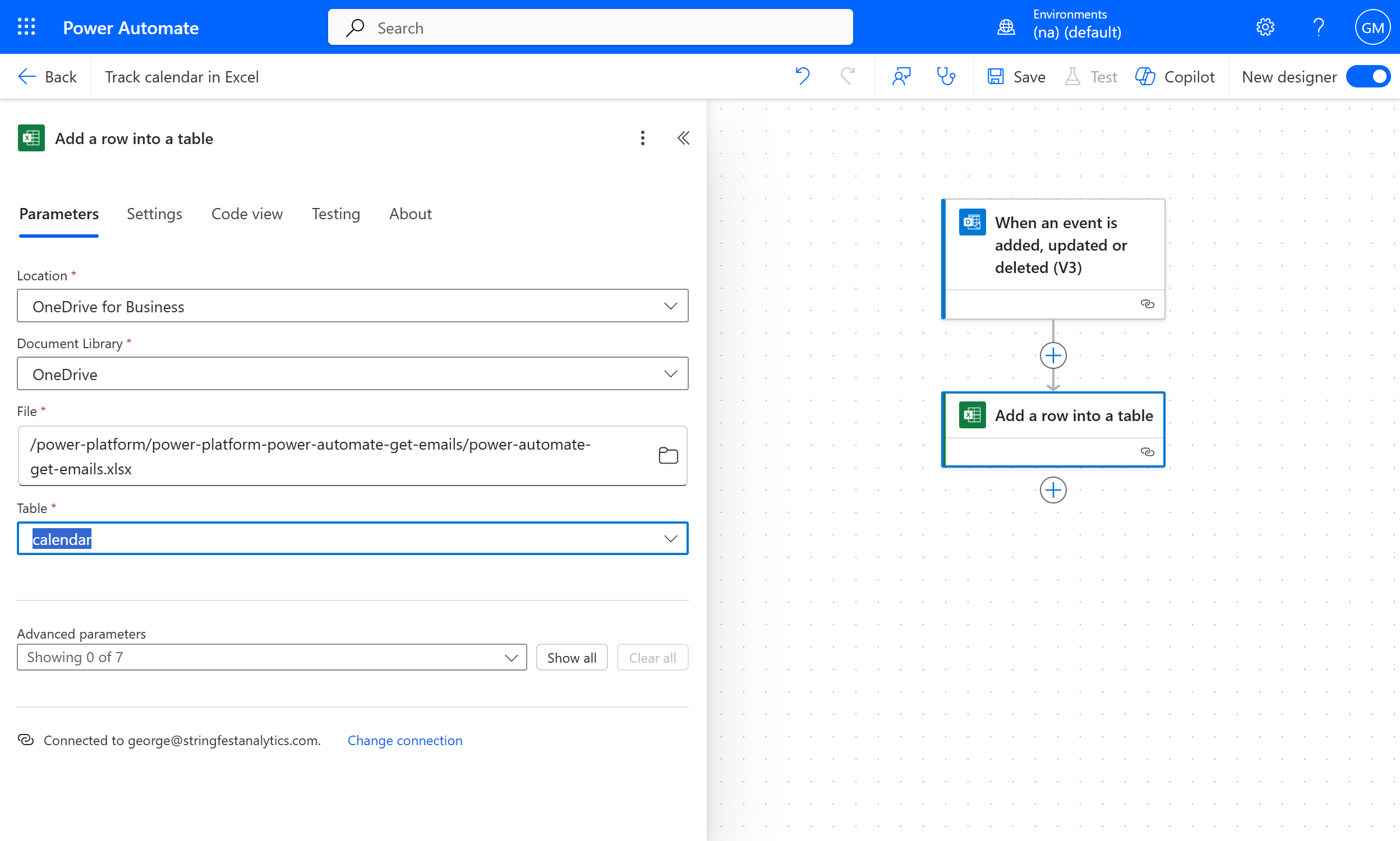Image resolution: width=1400 pixels, height=841 pixels.
Task: Toggle the New designer switch
Action: (1367, 76)
